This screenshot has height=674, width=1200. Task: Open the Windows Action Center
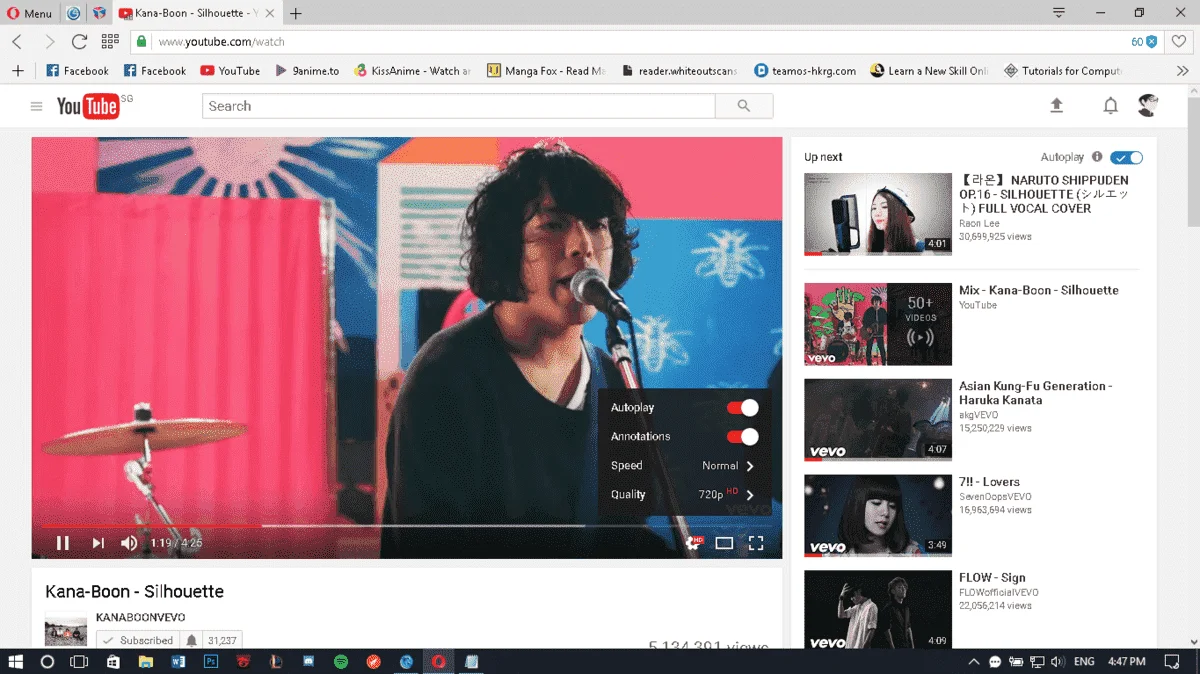[1173, 661]
